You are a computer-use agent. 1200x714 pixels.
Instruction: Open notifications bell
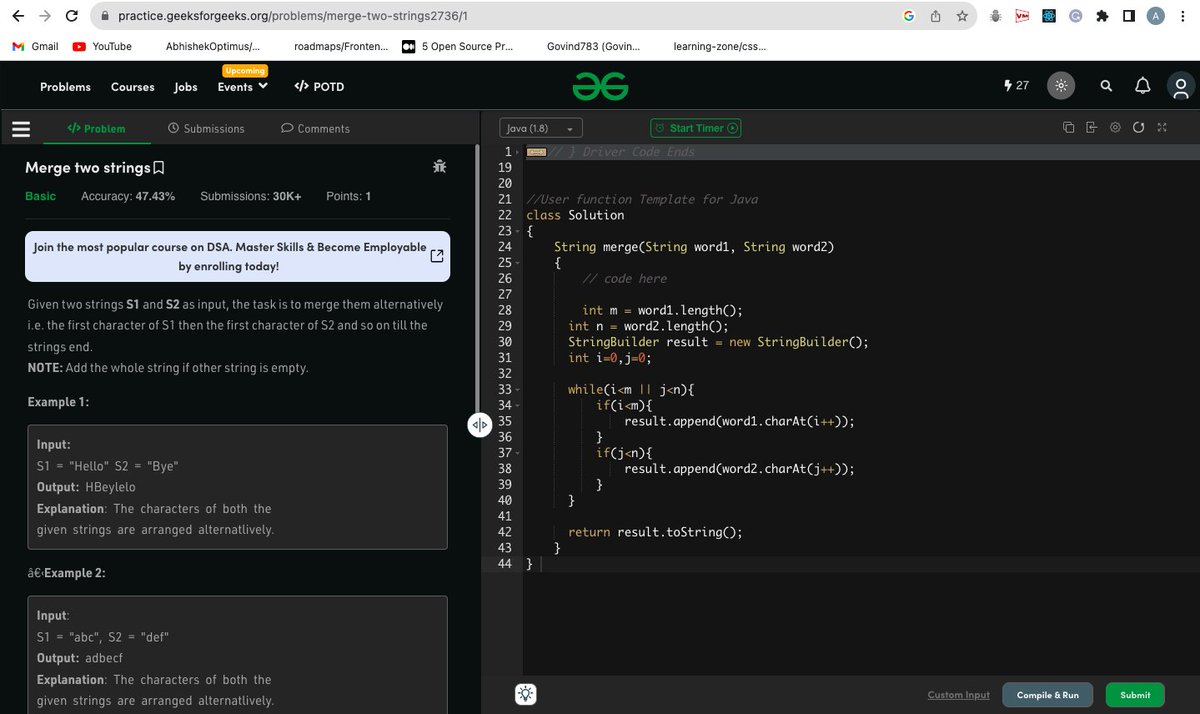pos(1143,86)
